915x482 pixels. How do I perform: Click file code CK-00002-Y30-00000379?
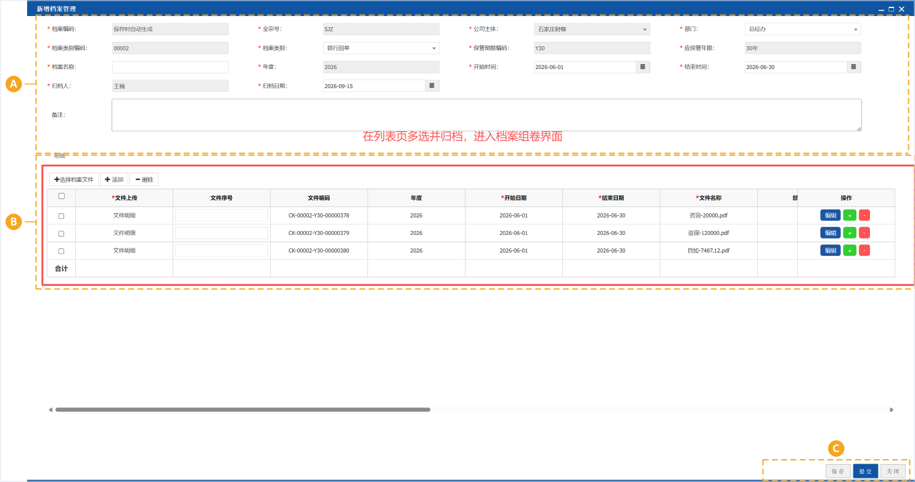click(319, 233)
